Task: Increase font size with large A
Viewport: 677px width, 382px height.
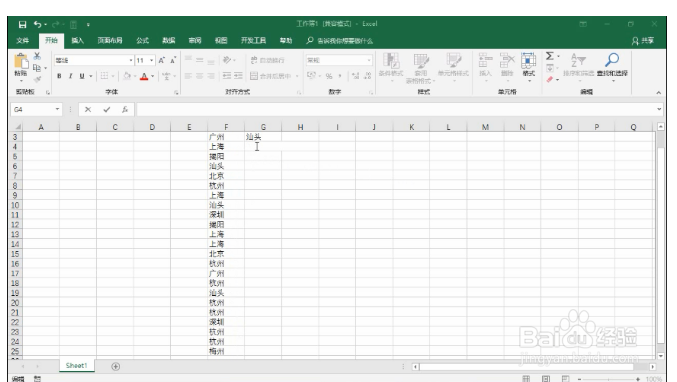Action: pos(161,60)
